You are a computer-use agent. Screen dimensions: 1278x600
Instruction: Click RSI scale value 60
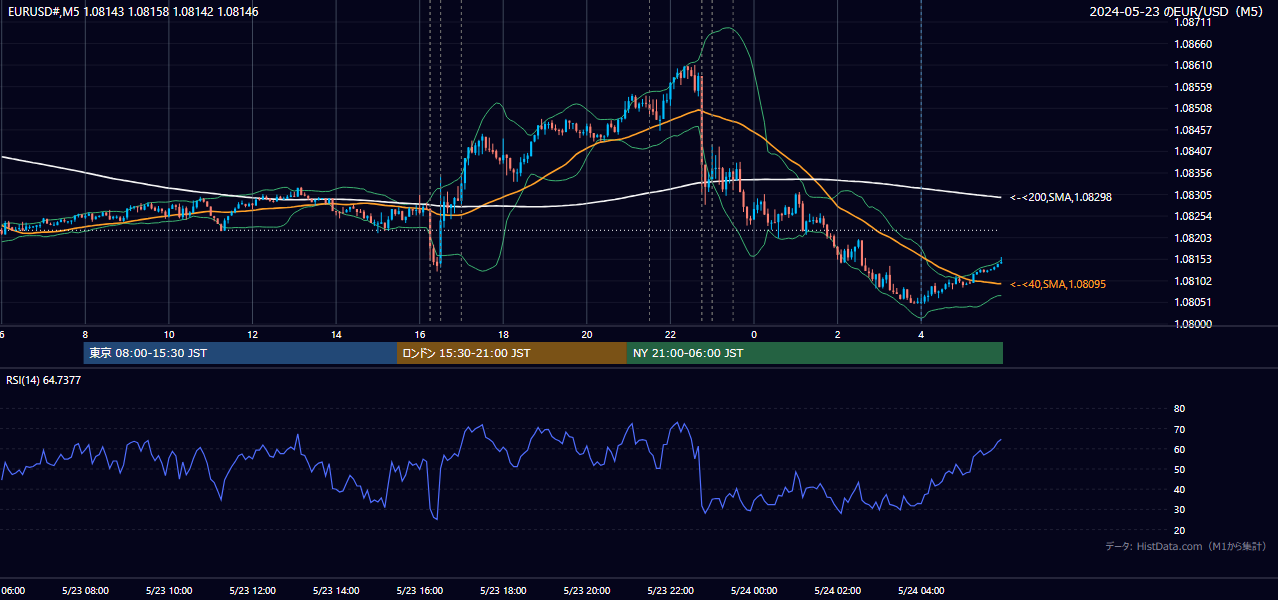pyautogui.click(x=1179, y=449)
